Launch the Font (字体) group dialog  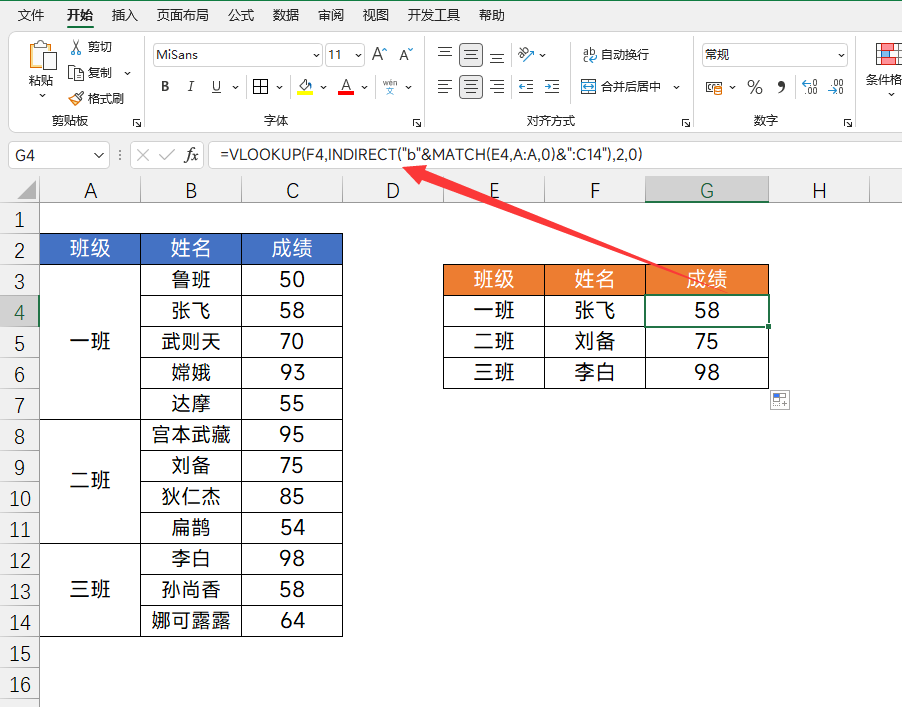tap(417, 123)
